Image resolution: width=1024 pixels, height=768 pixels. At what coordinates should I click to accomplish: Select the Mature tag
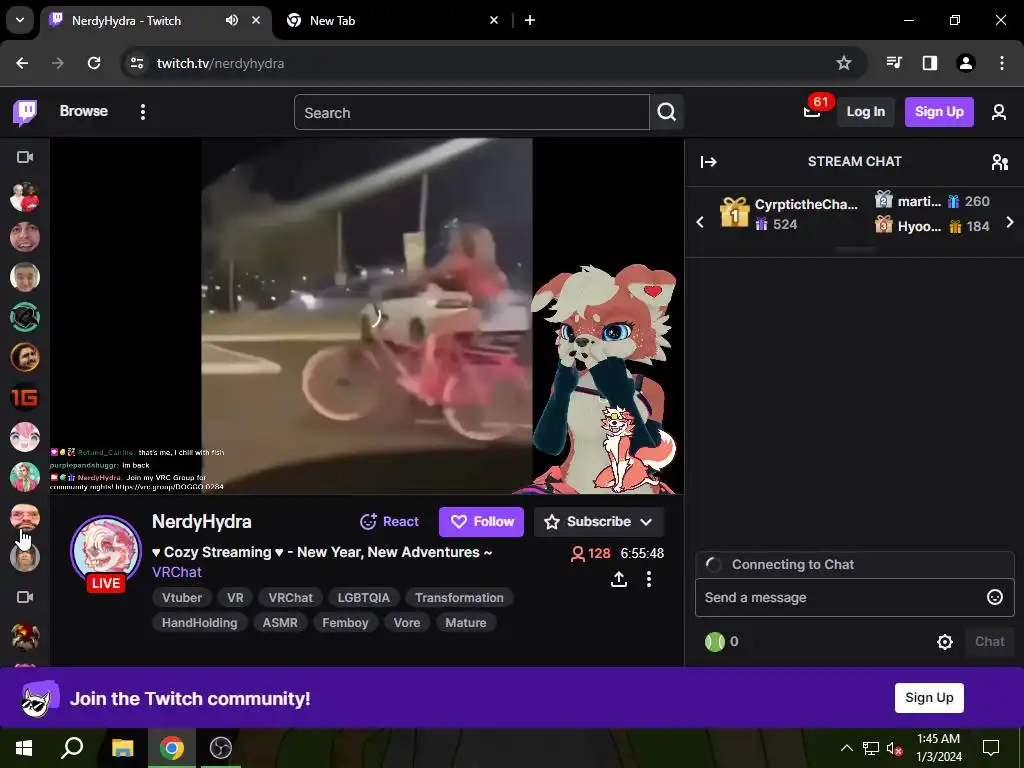point(466,622)
